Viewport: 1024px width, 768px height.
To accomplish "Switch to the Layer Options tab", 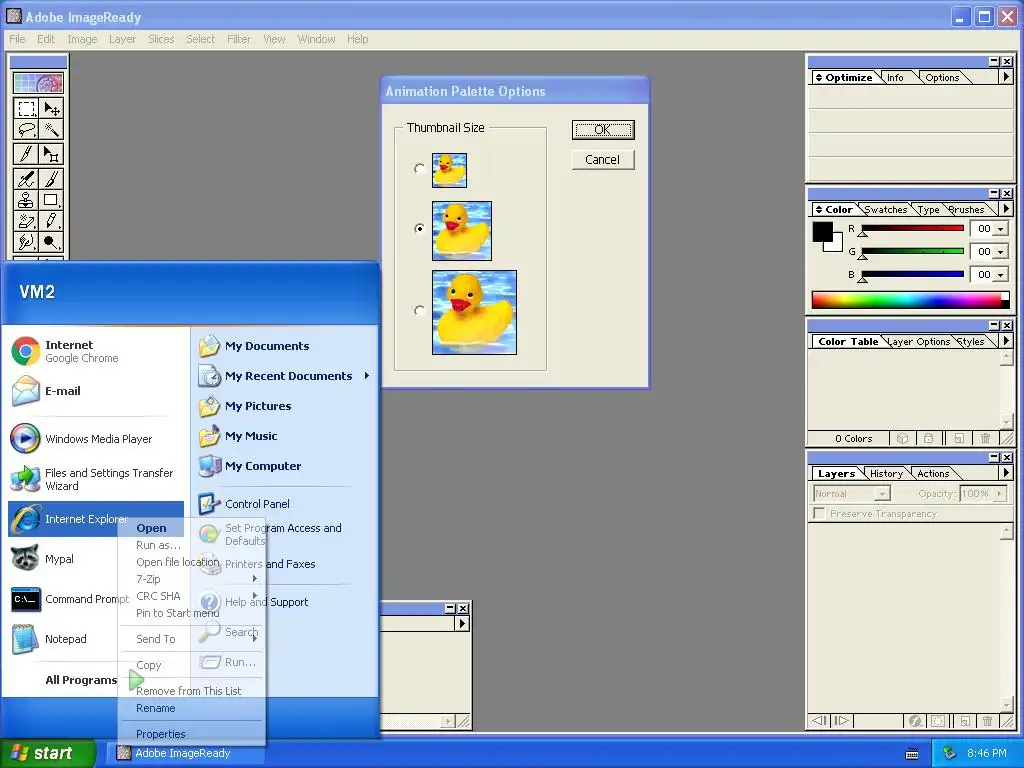I will click(920, 342).
